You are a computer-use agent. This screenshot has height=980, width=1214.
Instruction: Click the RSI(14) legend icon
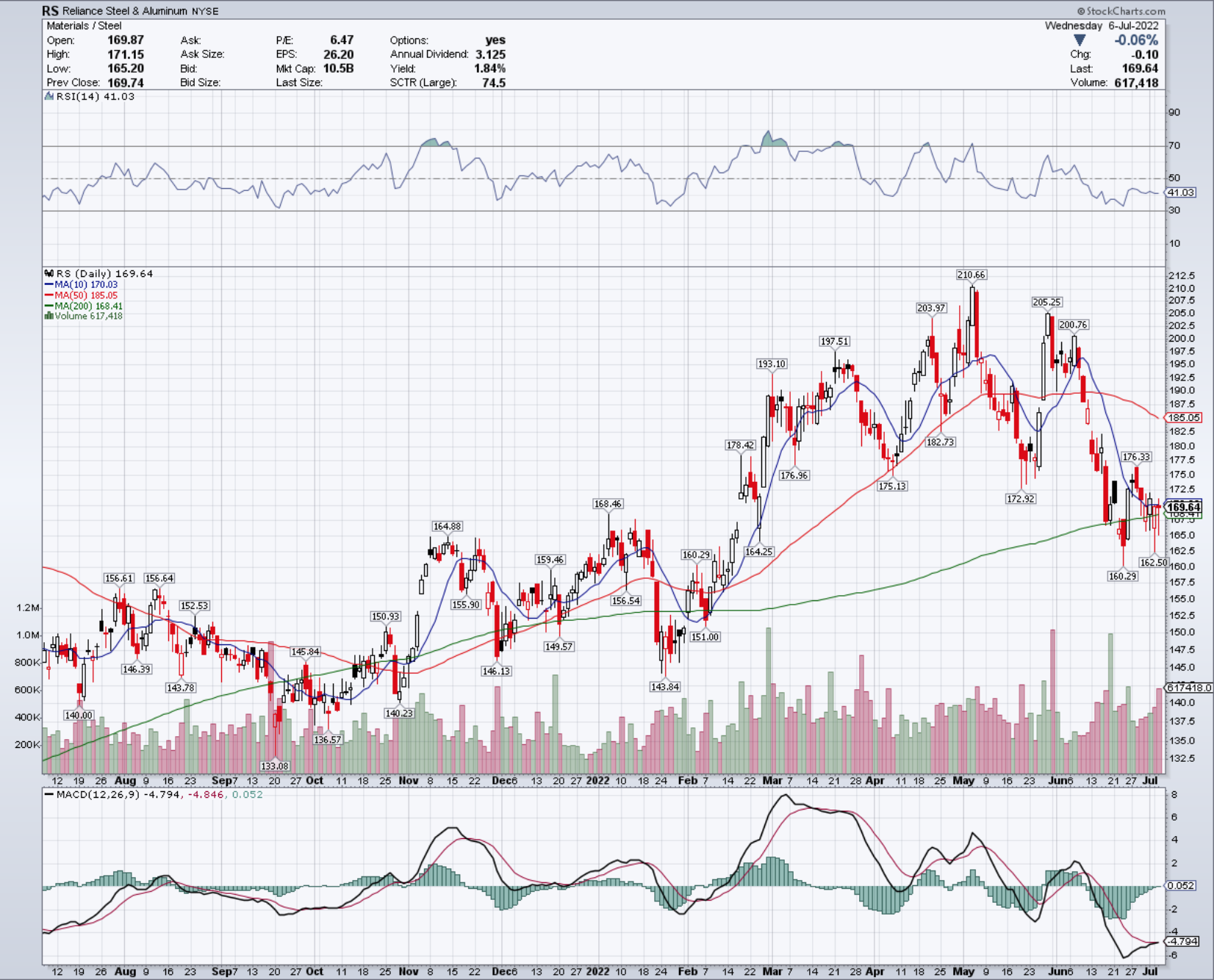click(49, 96)
